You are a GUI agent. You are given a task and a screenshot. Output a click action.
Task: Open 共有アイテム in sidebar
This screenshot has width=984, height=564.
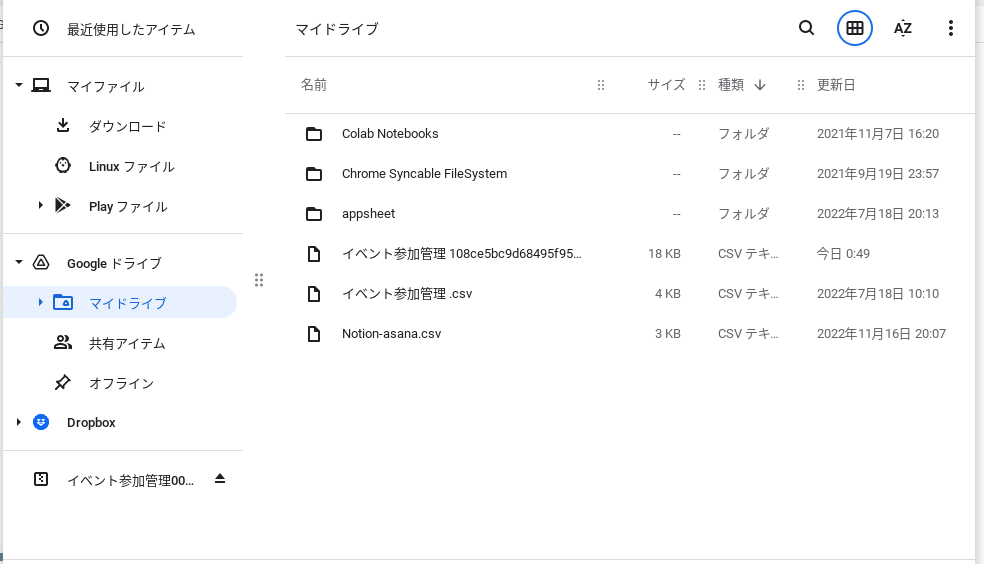coord(127,344)
